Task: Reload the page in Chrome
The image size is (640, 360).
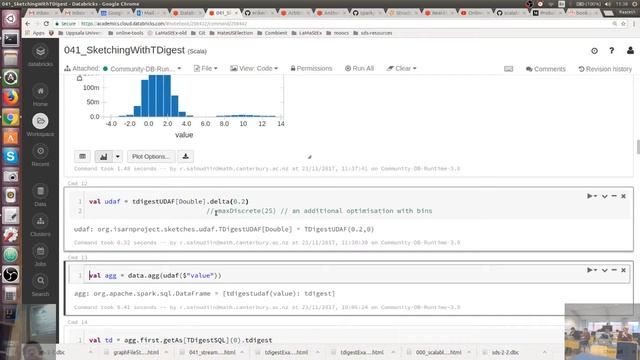Action: tap(46, 24)
